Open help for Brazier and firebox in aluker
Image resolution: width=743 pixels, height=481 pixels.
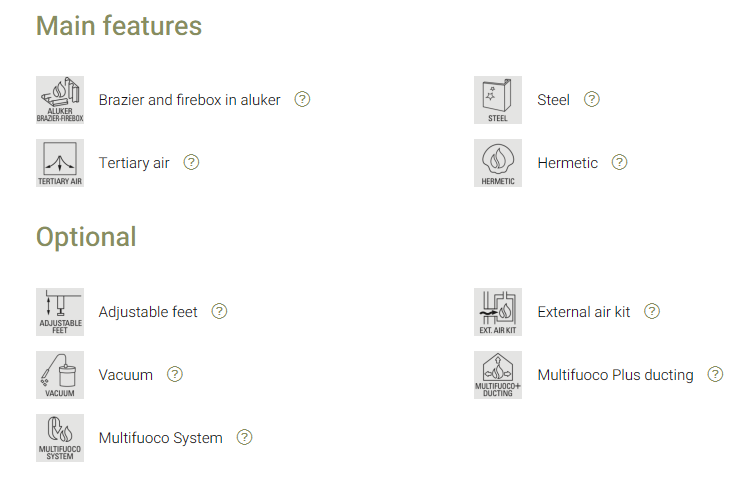pos(303,99)
